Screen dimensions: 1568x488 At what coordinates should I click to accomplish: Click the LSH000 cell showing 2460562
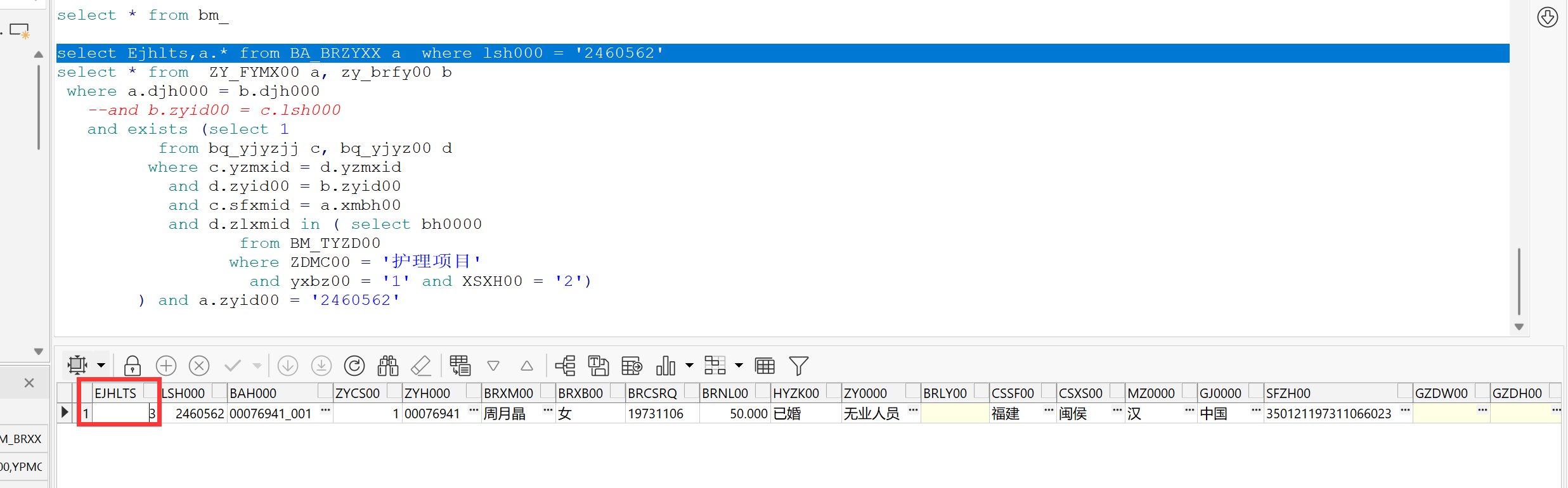point(193,413)
